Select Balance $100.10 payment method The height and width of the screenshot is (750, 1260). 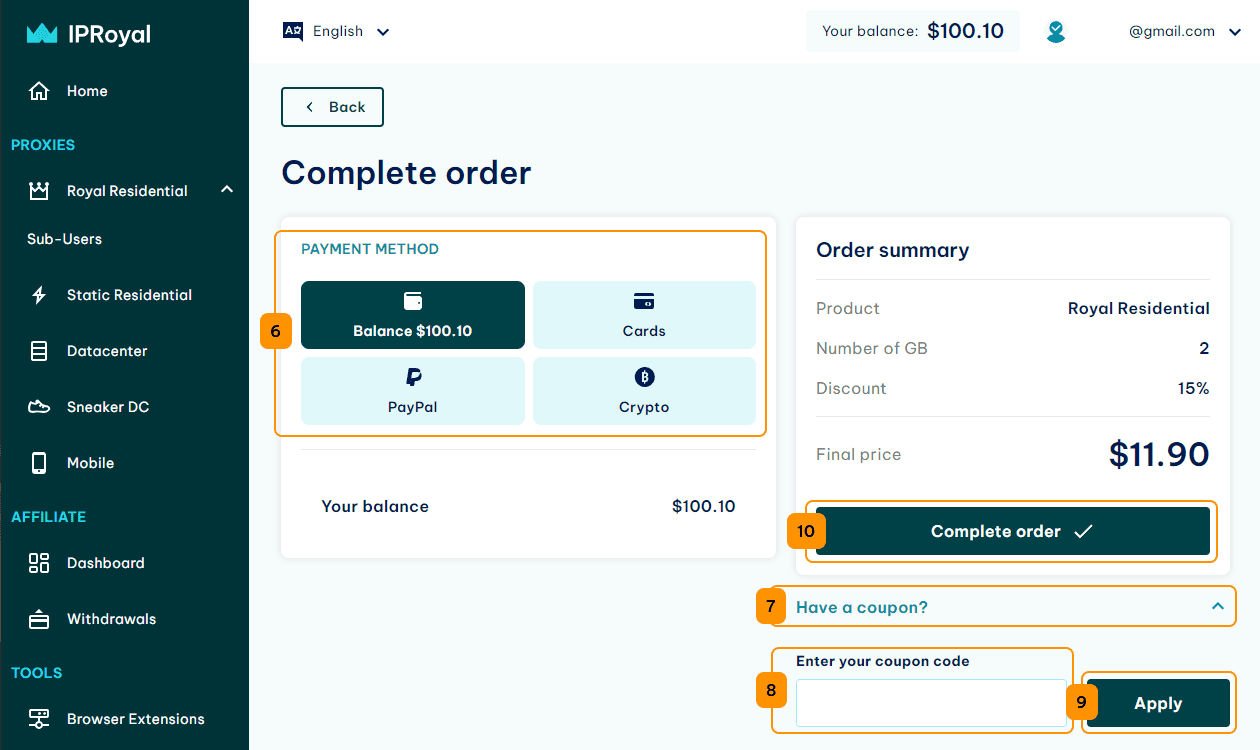pos(412,315)
